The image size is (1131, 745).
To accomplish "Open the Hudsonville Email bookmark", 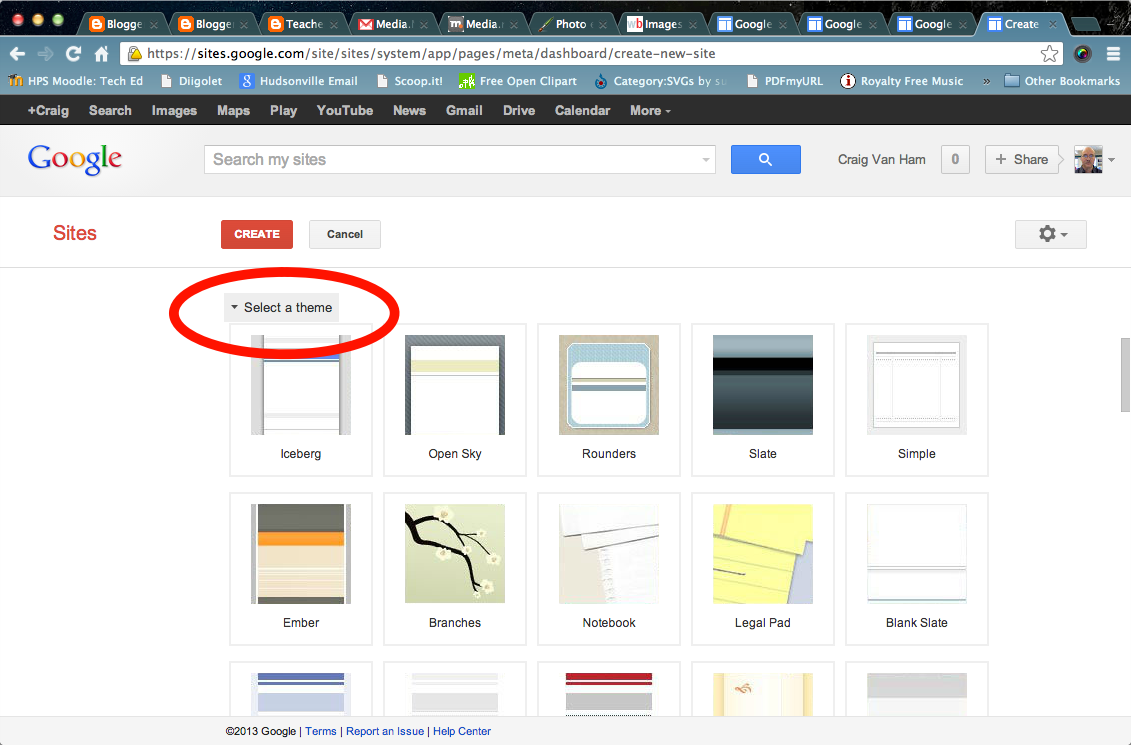I will coord(299,81).
